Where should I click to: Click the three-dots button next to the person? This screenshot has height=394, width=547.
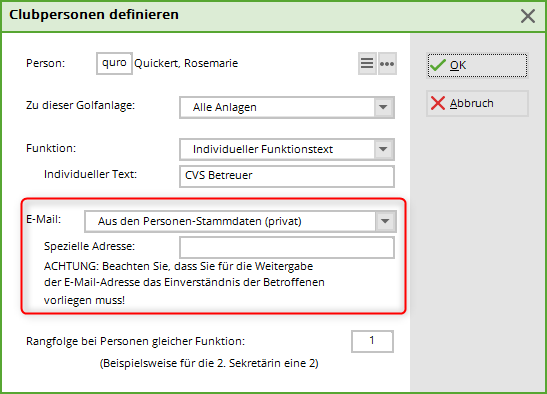pyautogui.click(x=387, y=64)
